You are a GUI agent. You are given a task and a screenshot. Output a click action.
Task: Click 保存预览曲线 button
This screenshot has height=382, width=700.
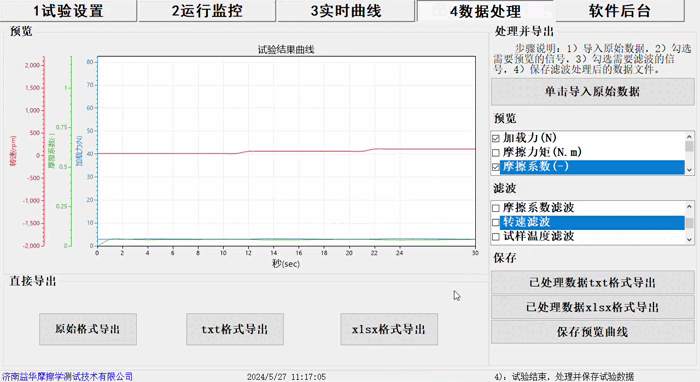[x=592, y=332]
